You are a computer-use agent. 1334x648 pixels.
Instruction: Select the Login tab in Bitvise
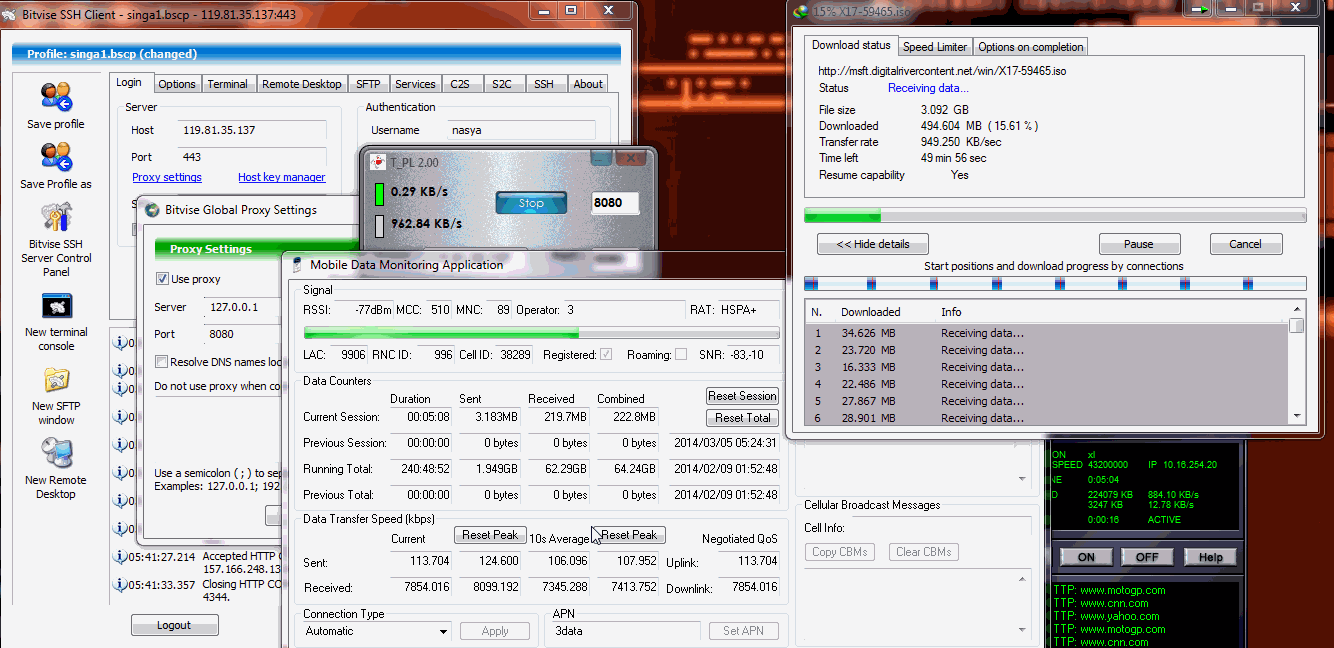pos(129,82)
